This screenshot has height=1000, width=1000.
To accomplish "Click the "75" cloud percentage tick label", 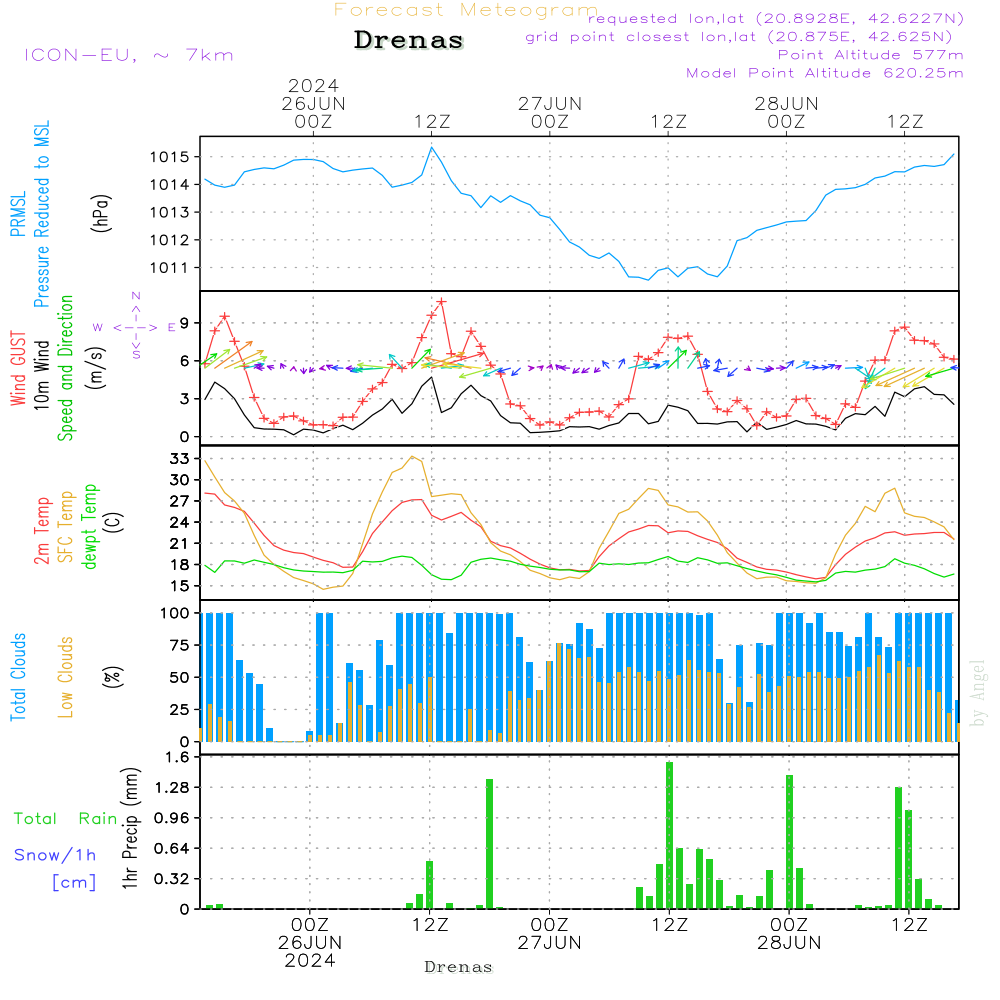I will tap(180, 645).
